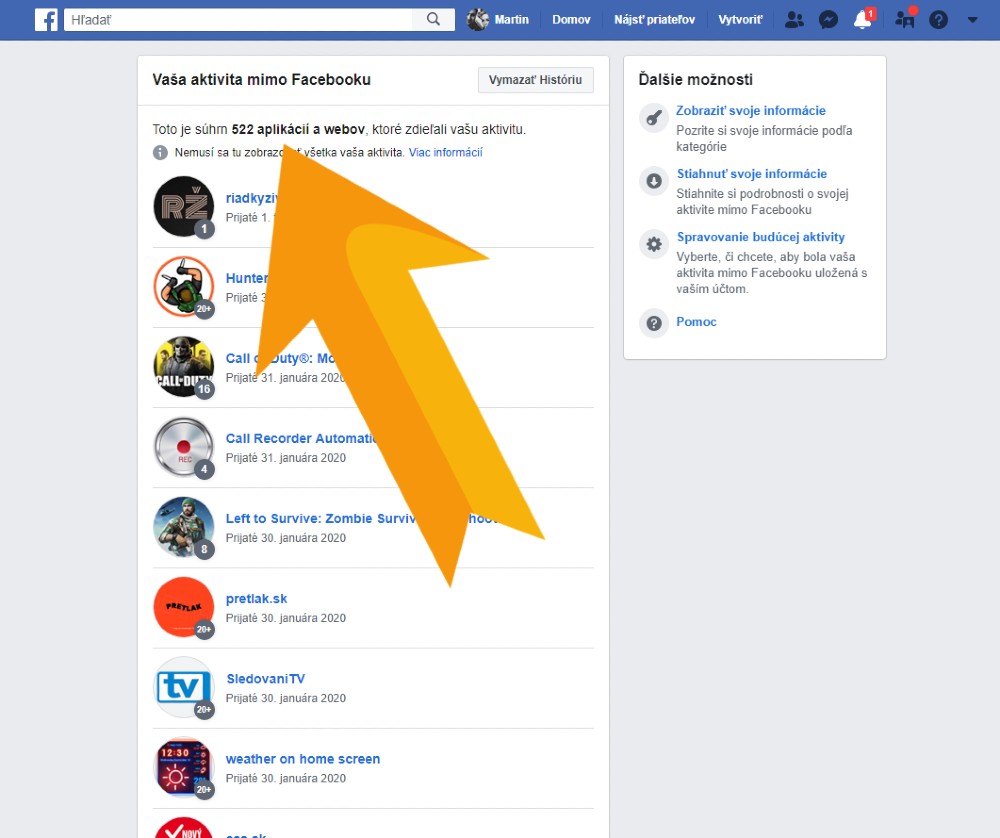Open Call Recorder Automatic link
The width and height of the screenshot is (1000, 838).
[x=301, y=438]
